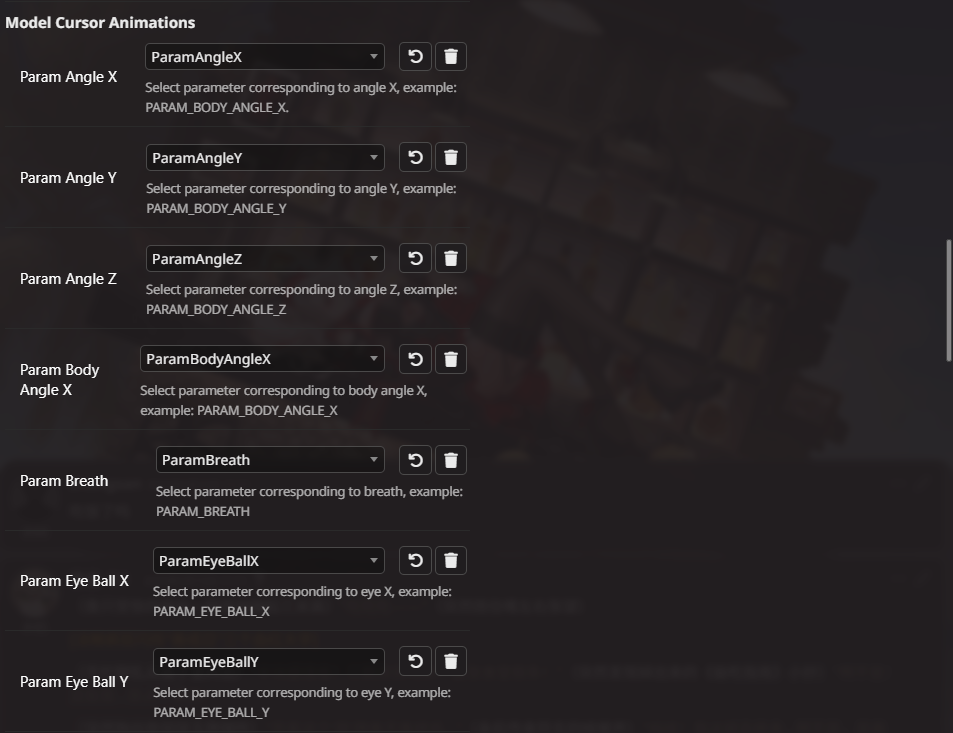The image size is (953, 733).
Task: Reset Param Eye Ball Y to default
Action: 415,661
